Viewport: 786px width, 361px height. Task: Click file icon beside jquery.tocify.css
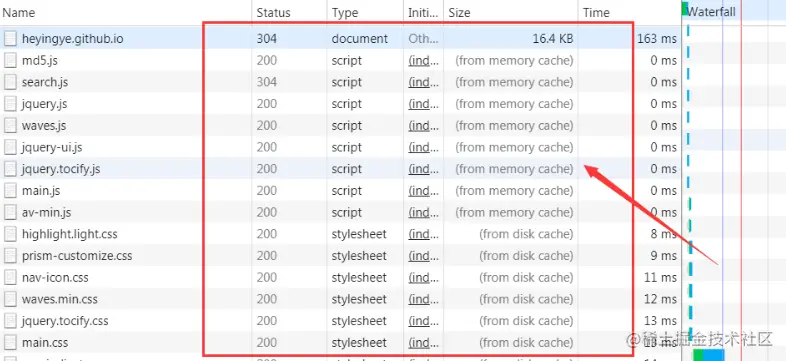tap(10, 321)
